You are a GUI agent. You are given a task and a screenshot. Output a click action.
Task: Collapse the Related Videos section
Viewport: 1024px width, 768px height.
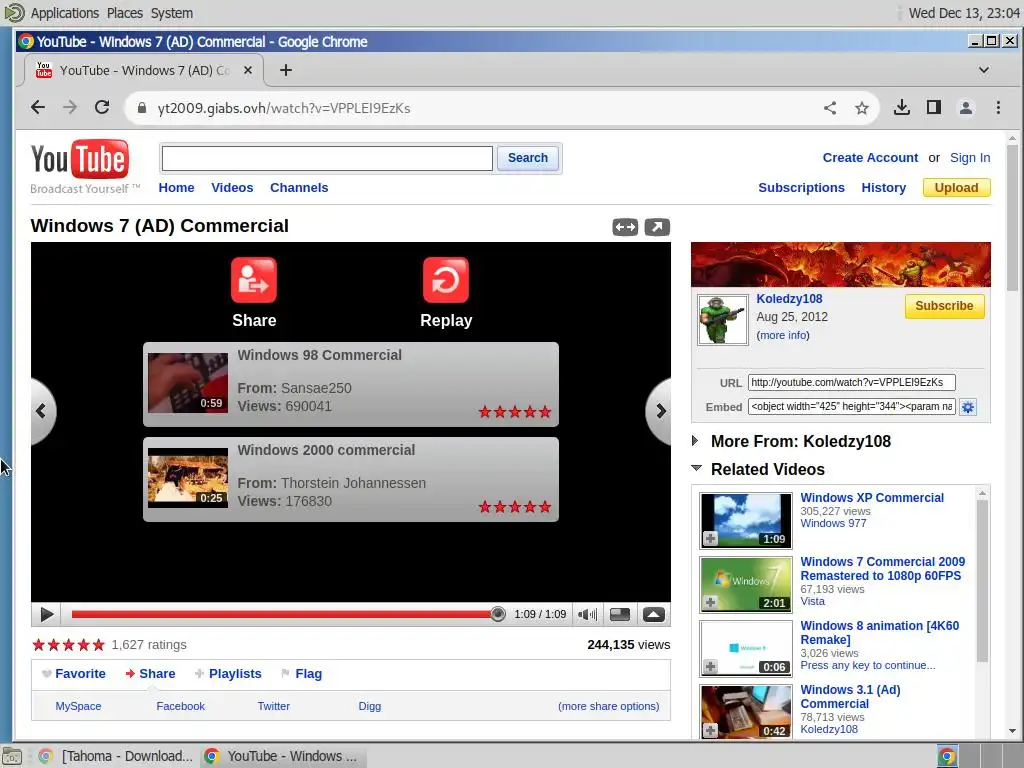[x=696, y=468]
